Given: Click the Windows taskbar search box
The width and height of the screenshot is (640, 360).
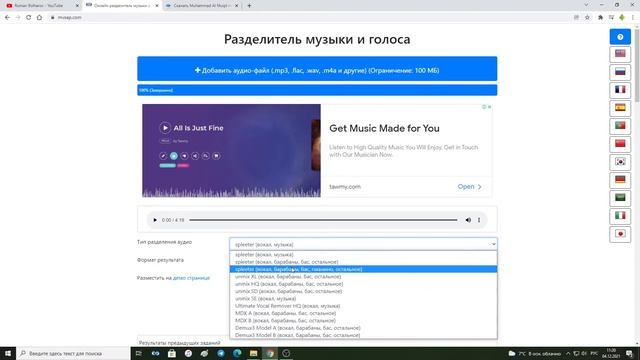Looking at the screenshot, I should [x=73, y=353].
